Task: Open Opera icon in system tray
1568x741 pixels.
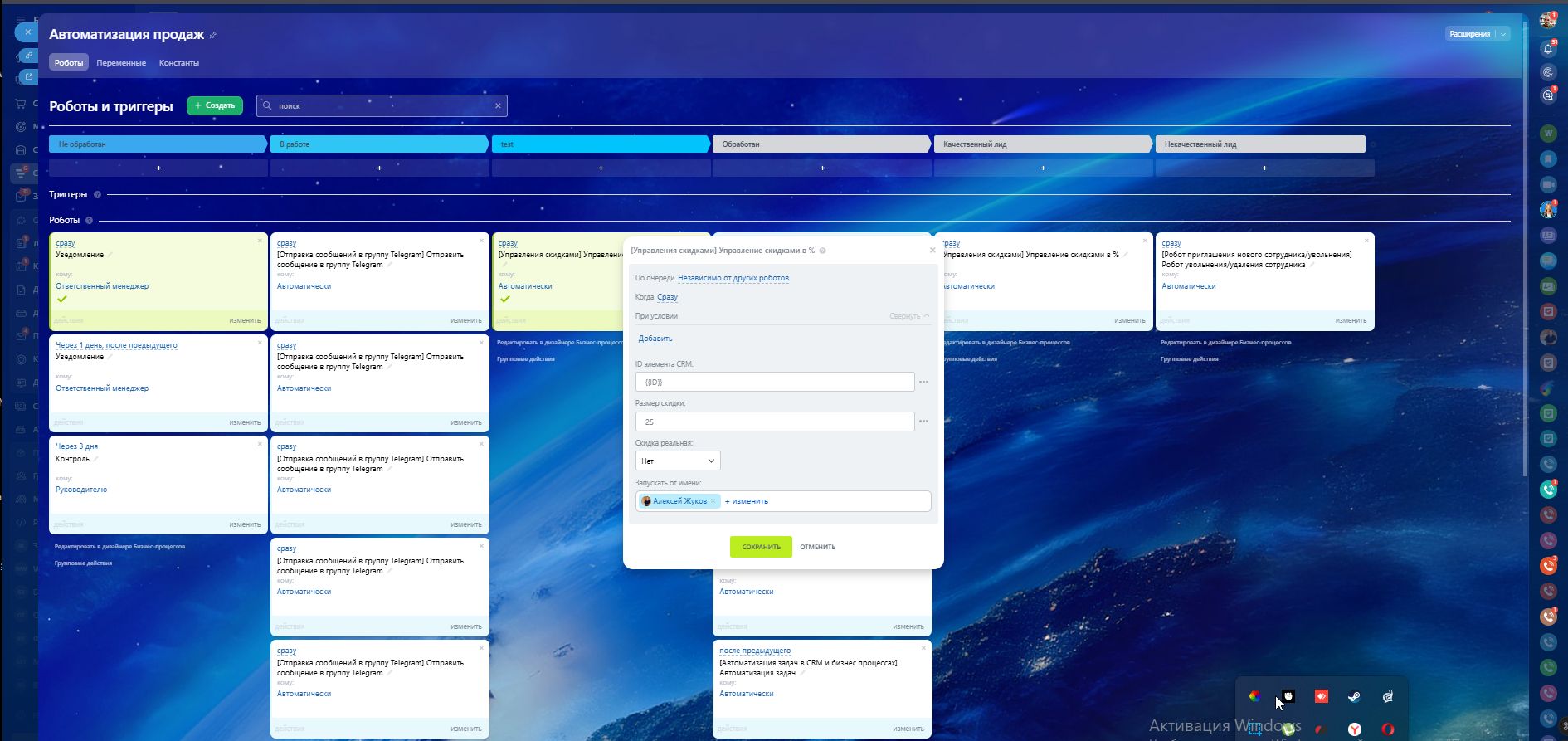Action: [x=1388, y=729]
